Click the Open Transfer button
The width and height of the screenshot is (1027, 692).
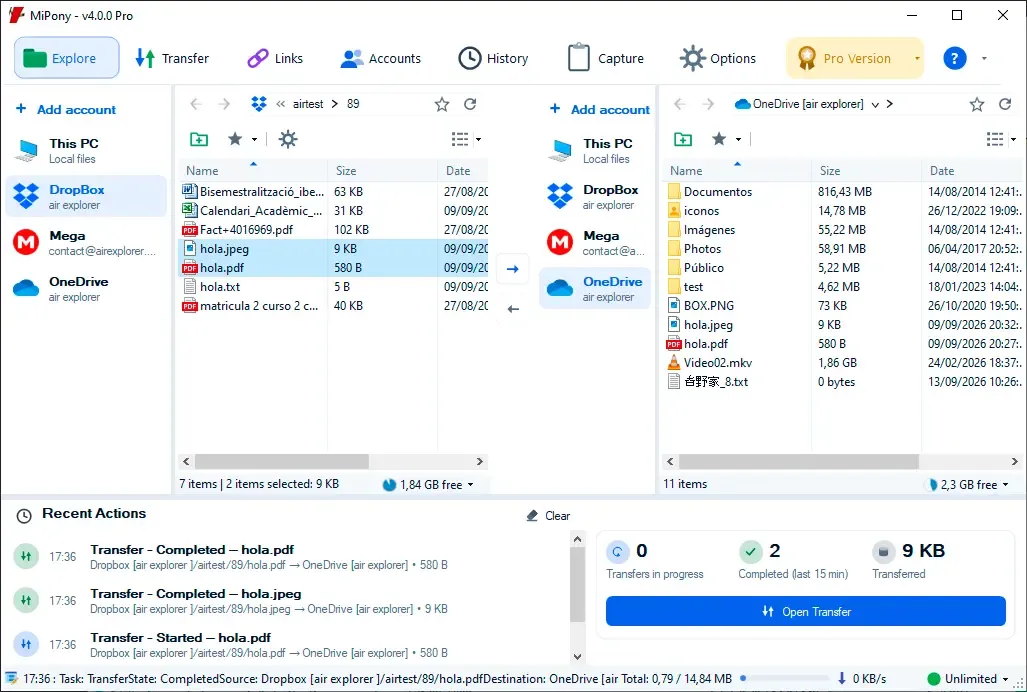[806, 611]
